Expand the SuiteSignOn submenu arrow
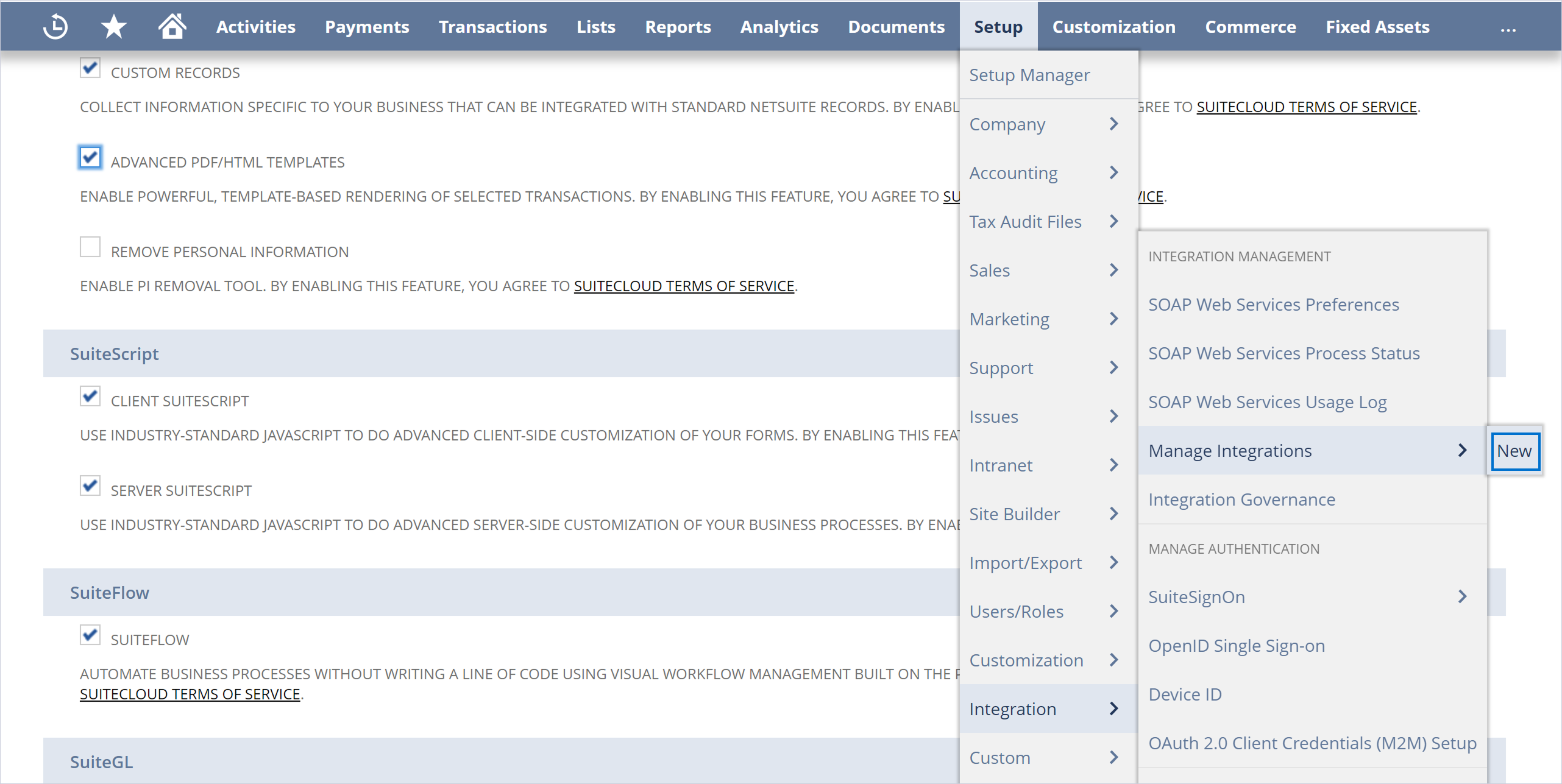This screenshot has width=1562, height=784. 1462,596
